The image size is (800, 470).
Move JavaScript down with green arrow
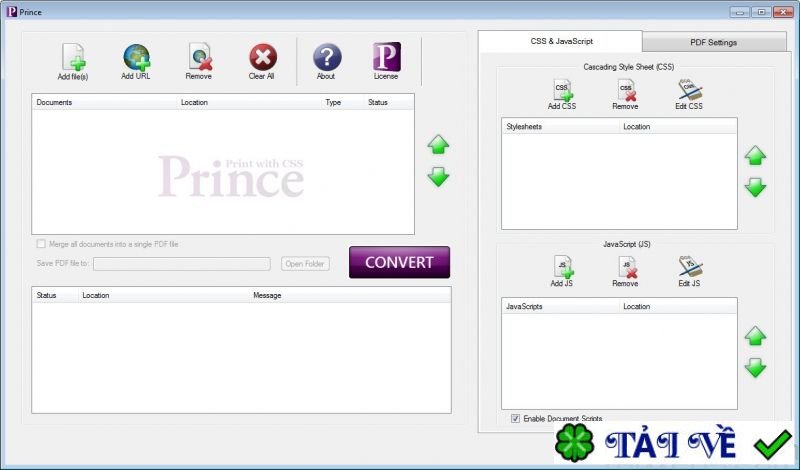pos(755,368)
